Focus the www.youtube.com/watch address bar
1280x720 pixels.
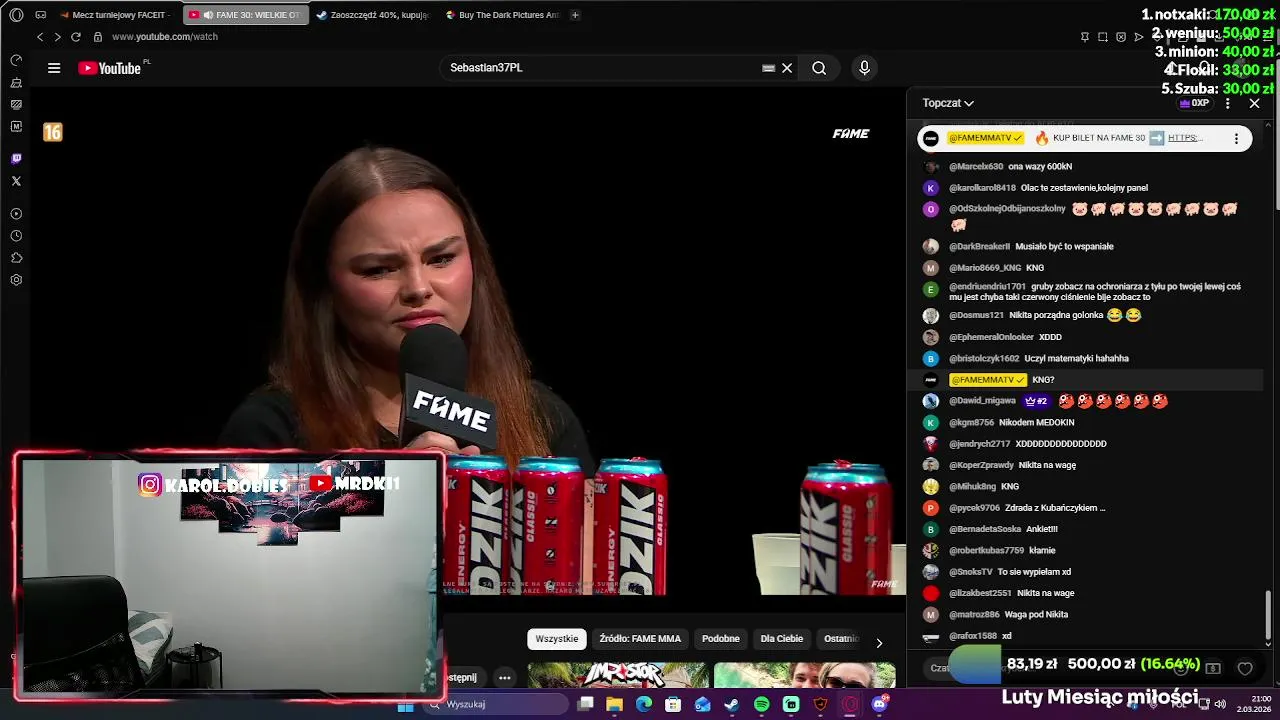pyautogui.click(x=165, y=37)
